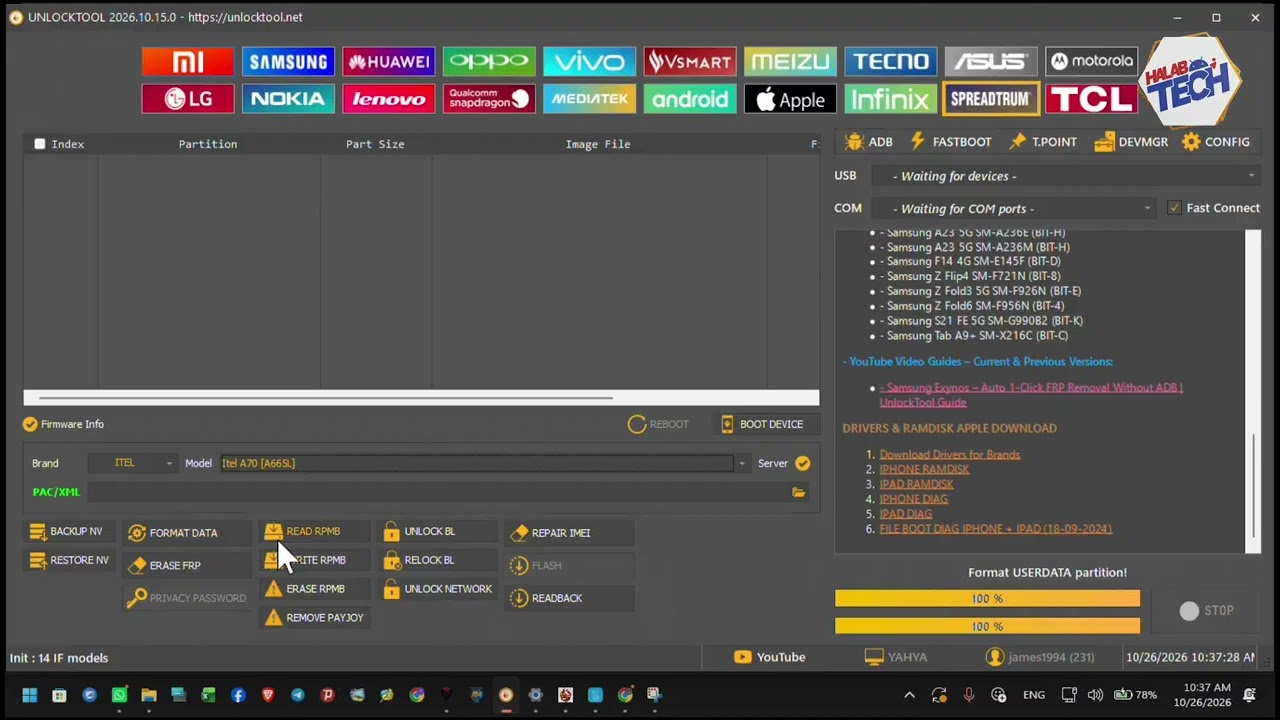Open the Infinix brand section
The image size is (1280, 720).
pyautogui.click(x=890, y=99)
